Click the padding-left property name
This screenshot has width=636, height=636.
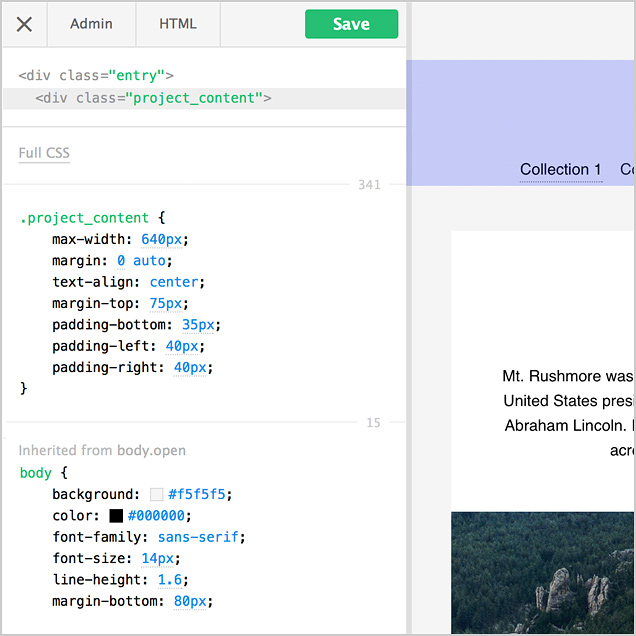pyautogui.click(x=101, y=346)
